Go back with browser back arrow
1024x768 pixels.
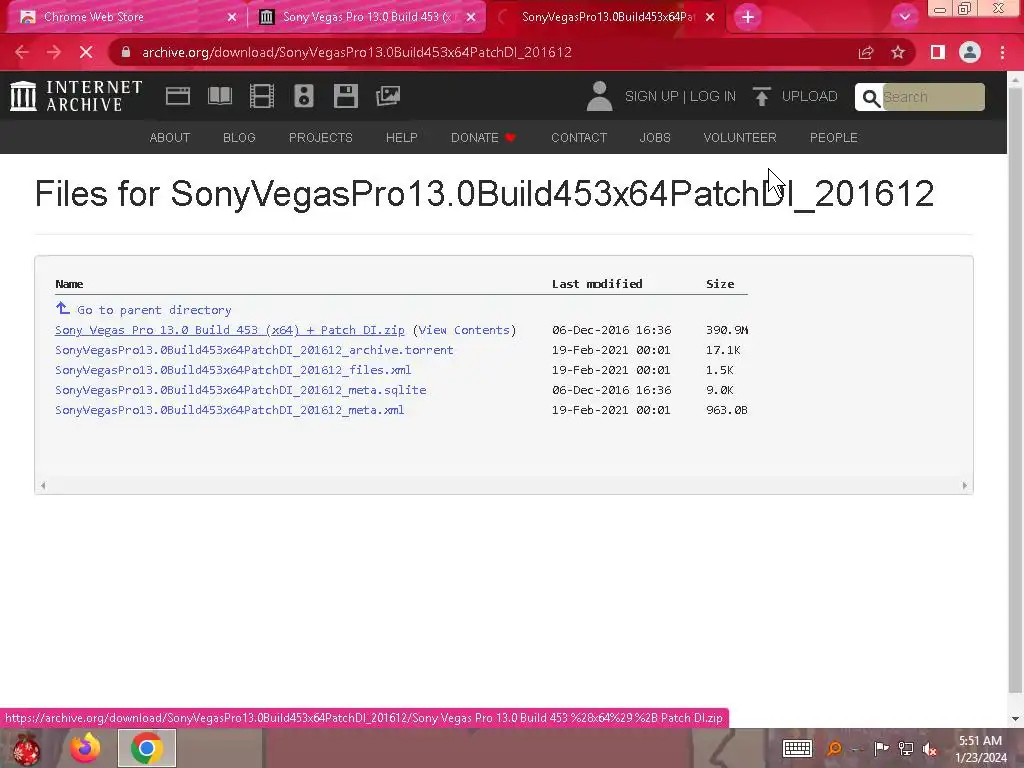(x=22, y=52)
